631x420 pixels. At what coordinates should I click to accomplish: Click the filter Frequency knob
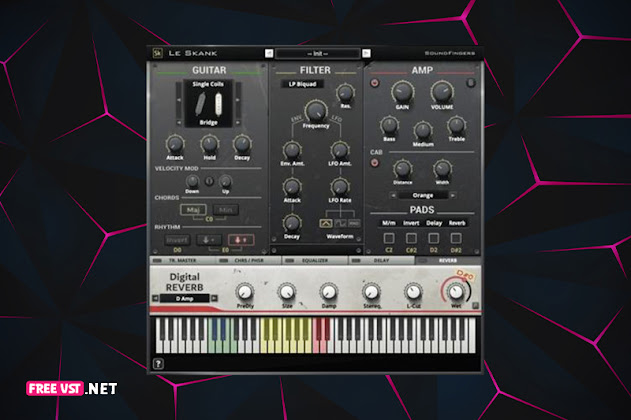[x=316, y=110]
